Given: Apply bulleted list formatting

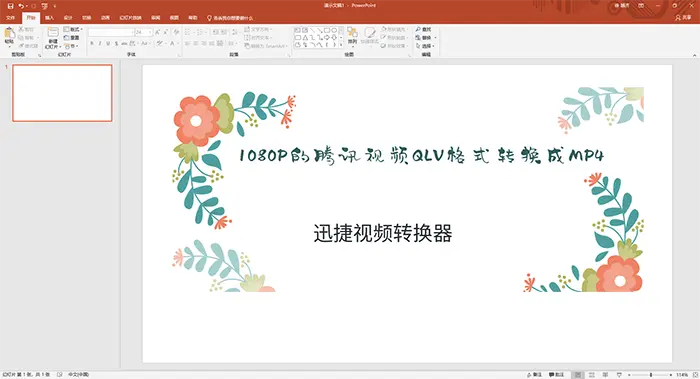Looking at the screenshot, I should (x=188, y=32).
